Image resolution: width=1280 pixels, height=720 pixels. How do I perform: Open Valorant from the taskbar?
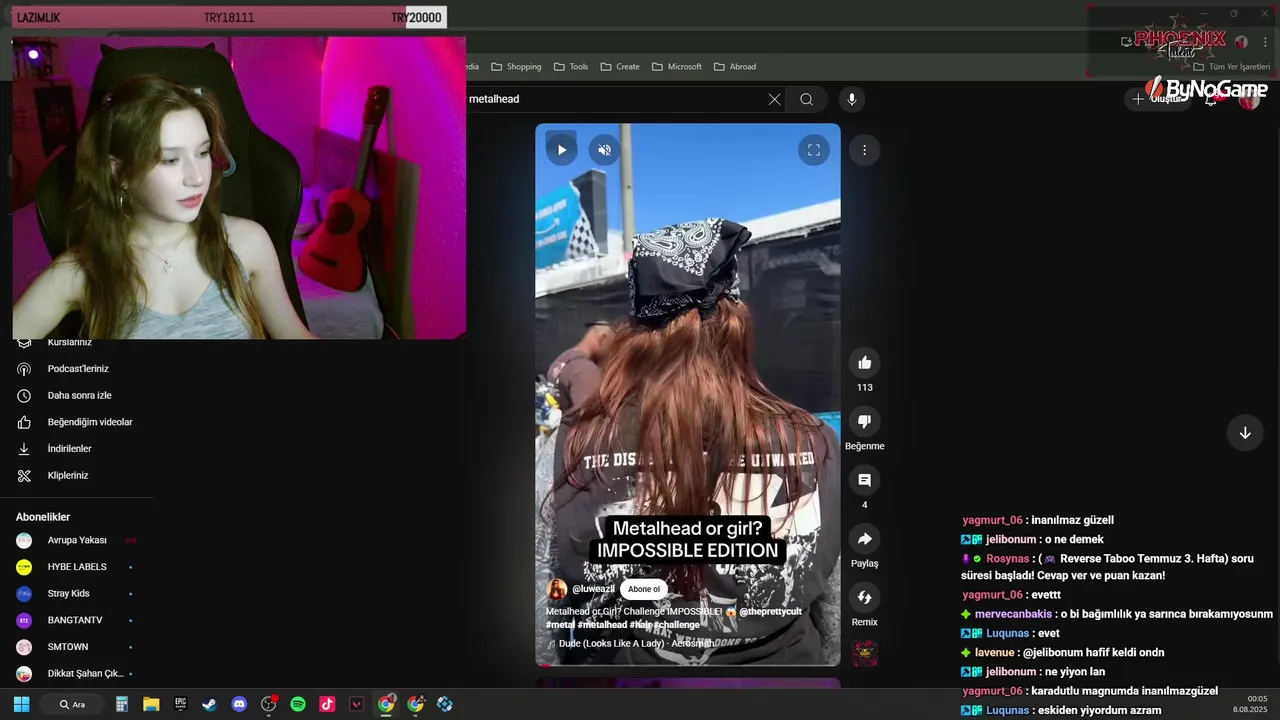[356, 704]
